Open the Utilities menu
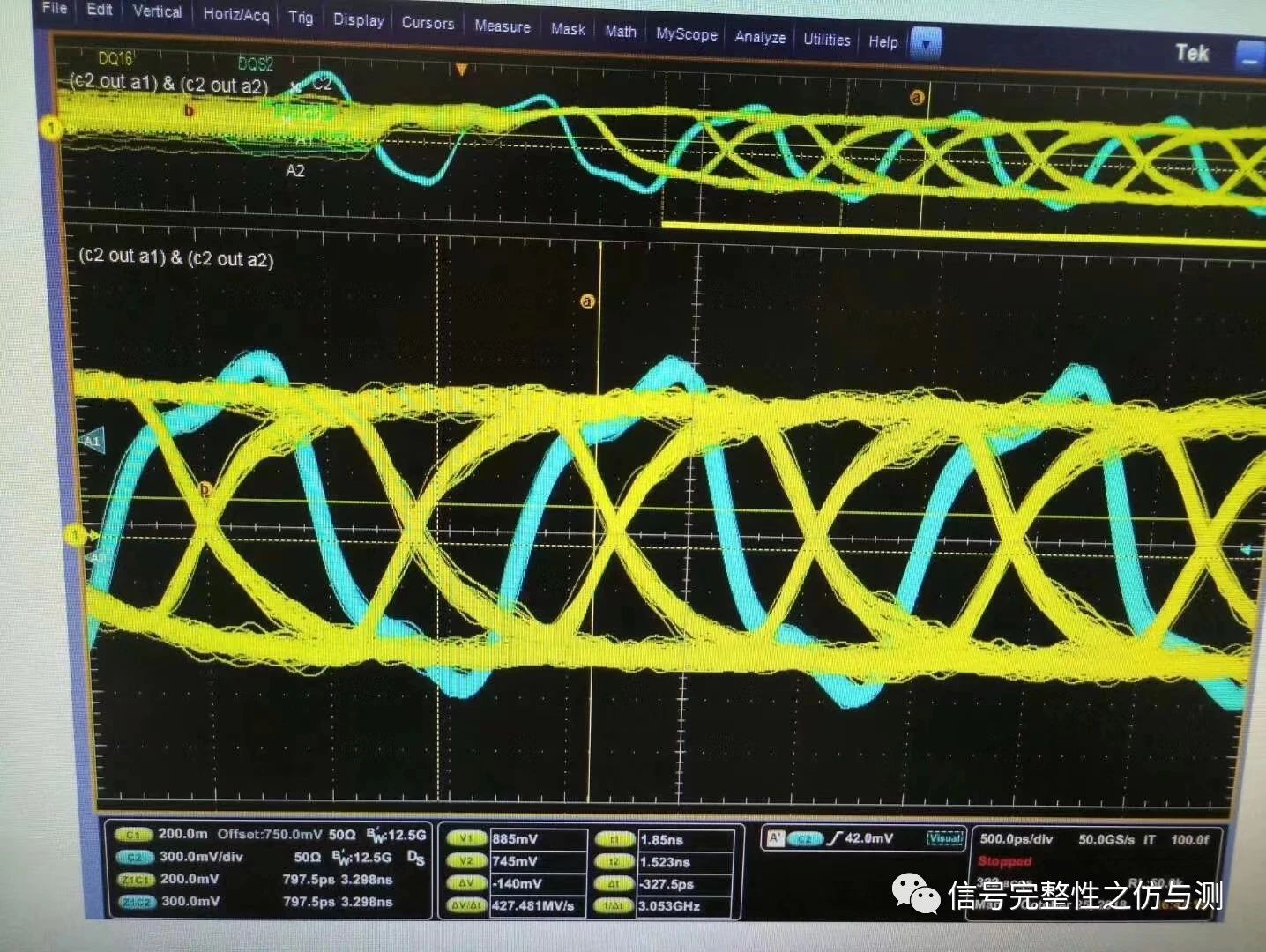This screenshot has width=1266, height=952. [x=827, y=40]
